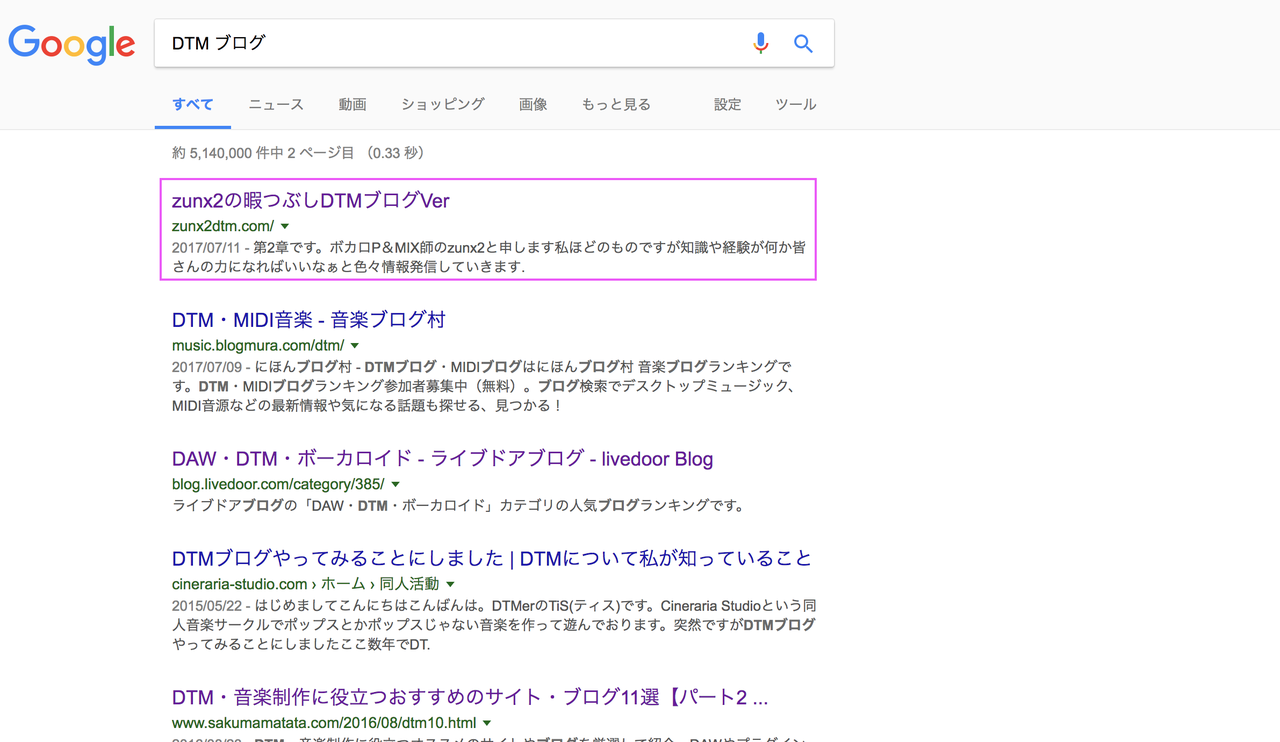Viewport: 1280px width, 742px height.
Task: Switch to the ニュース tab
Action: [x=276, y=104]
